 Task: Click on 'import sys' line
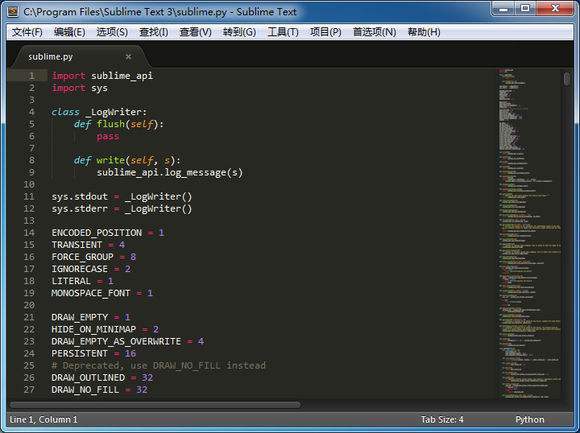tap(80, 88)
